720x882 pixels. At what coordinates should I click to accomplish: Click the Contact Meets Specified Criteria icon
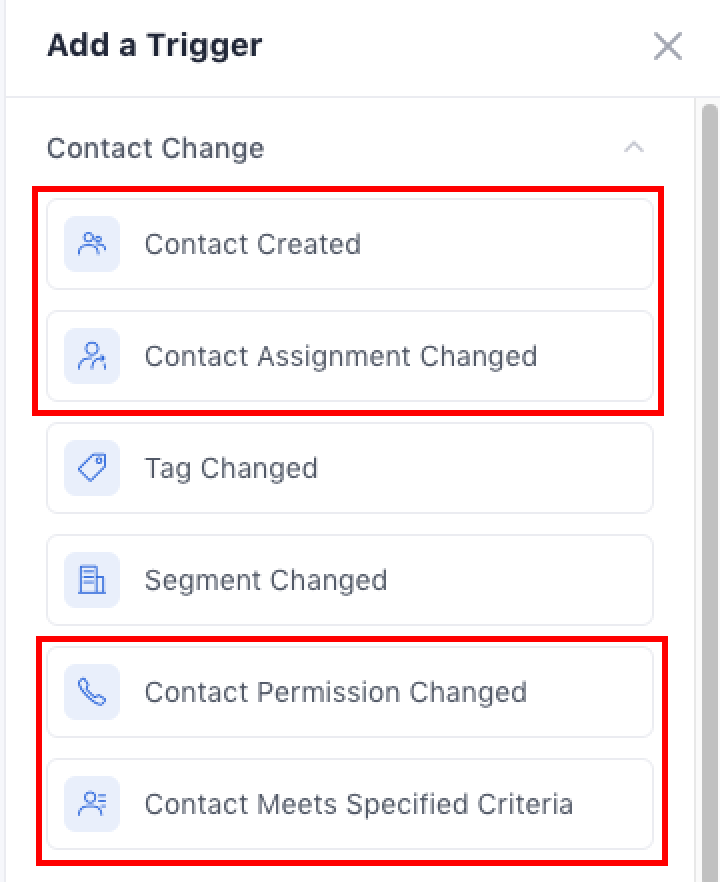(x=92, y=804)
